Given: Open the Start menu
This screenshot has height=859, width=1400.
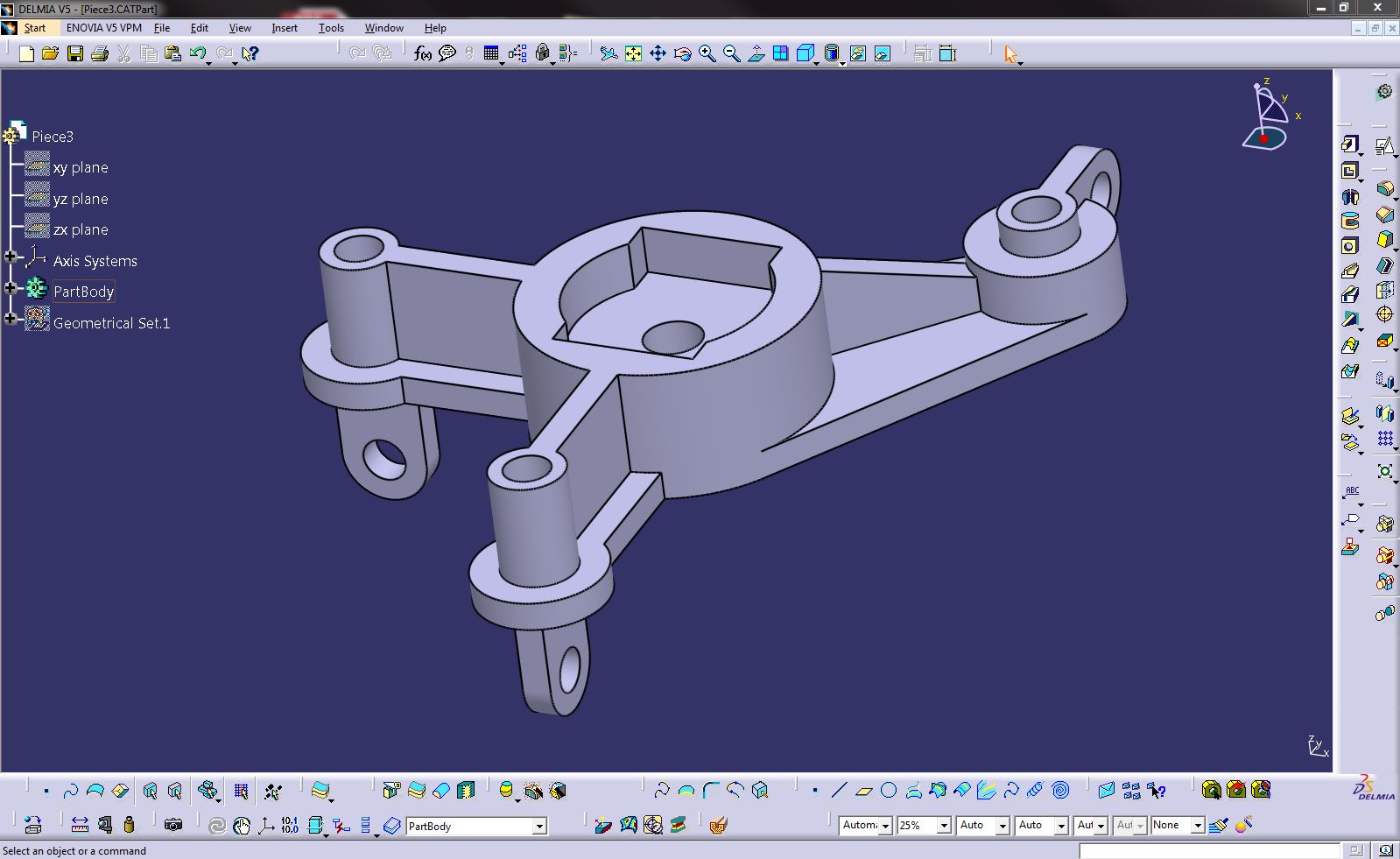Looking at the screenshot, I should 34,28.
